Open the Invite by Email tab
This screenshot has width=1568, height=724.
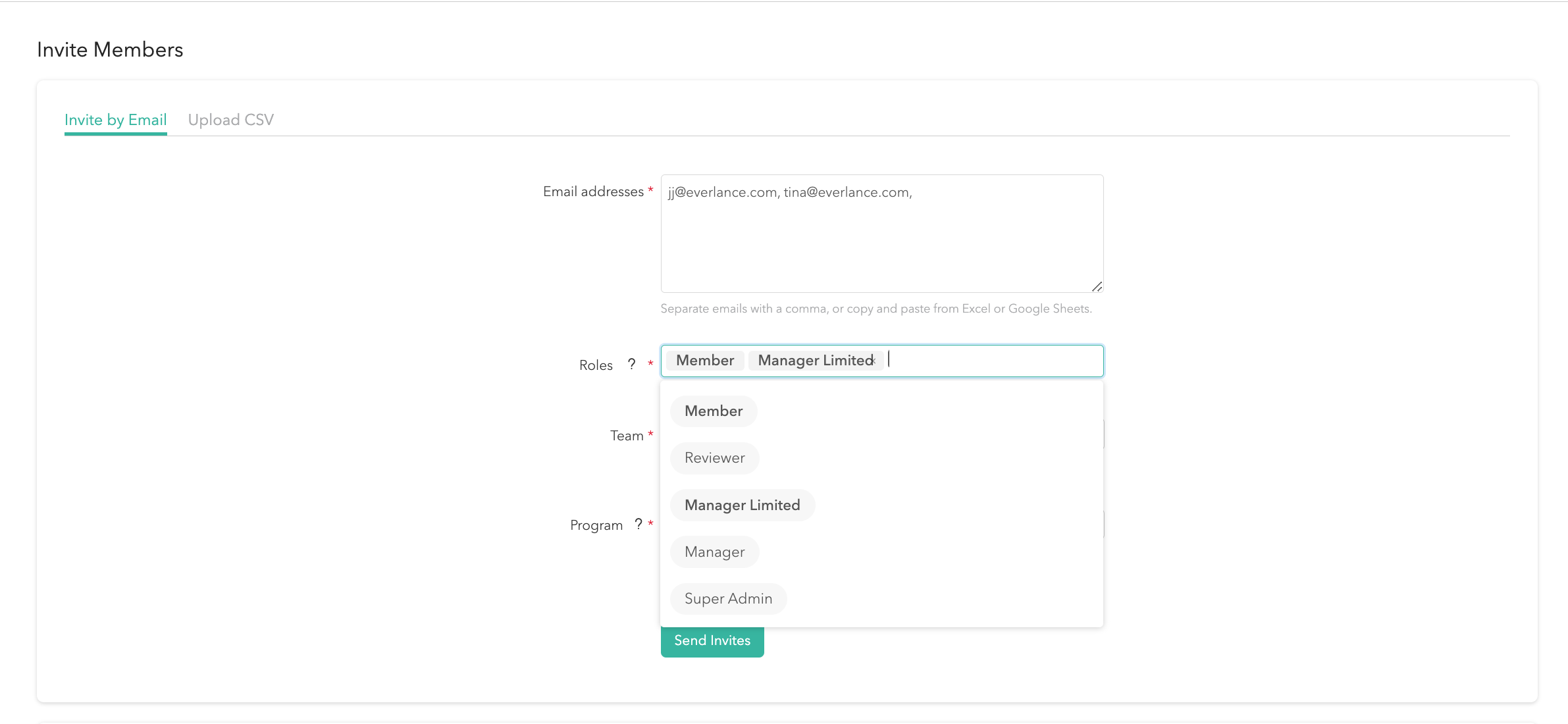tap(115, 120)
